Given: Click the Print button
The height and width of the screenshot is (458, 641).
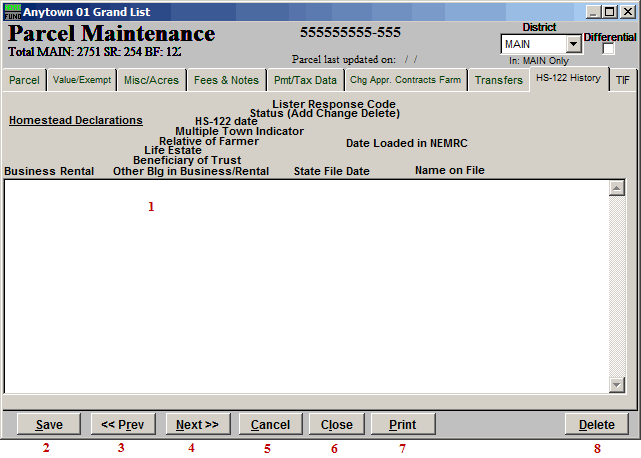Looking at the screenshot, I should [x=401, y=424].
